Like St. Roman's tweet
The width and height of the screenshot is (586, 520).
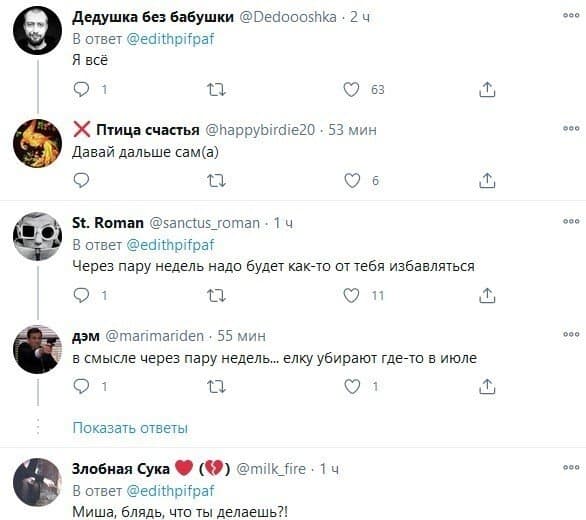click(x=351, y=295)
